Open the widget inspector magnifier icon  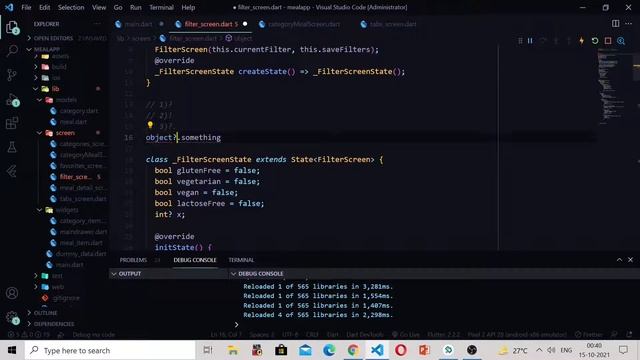[621, 41]
